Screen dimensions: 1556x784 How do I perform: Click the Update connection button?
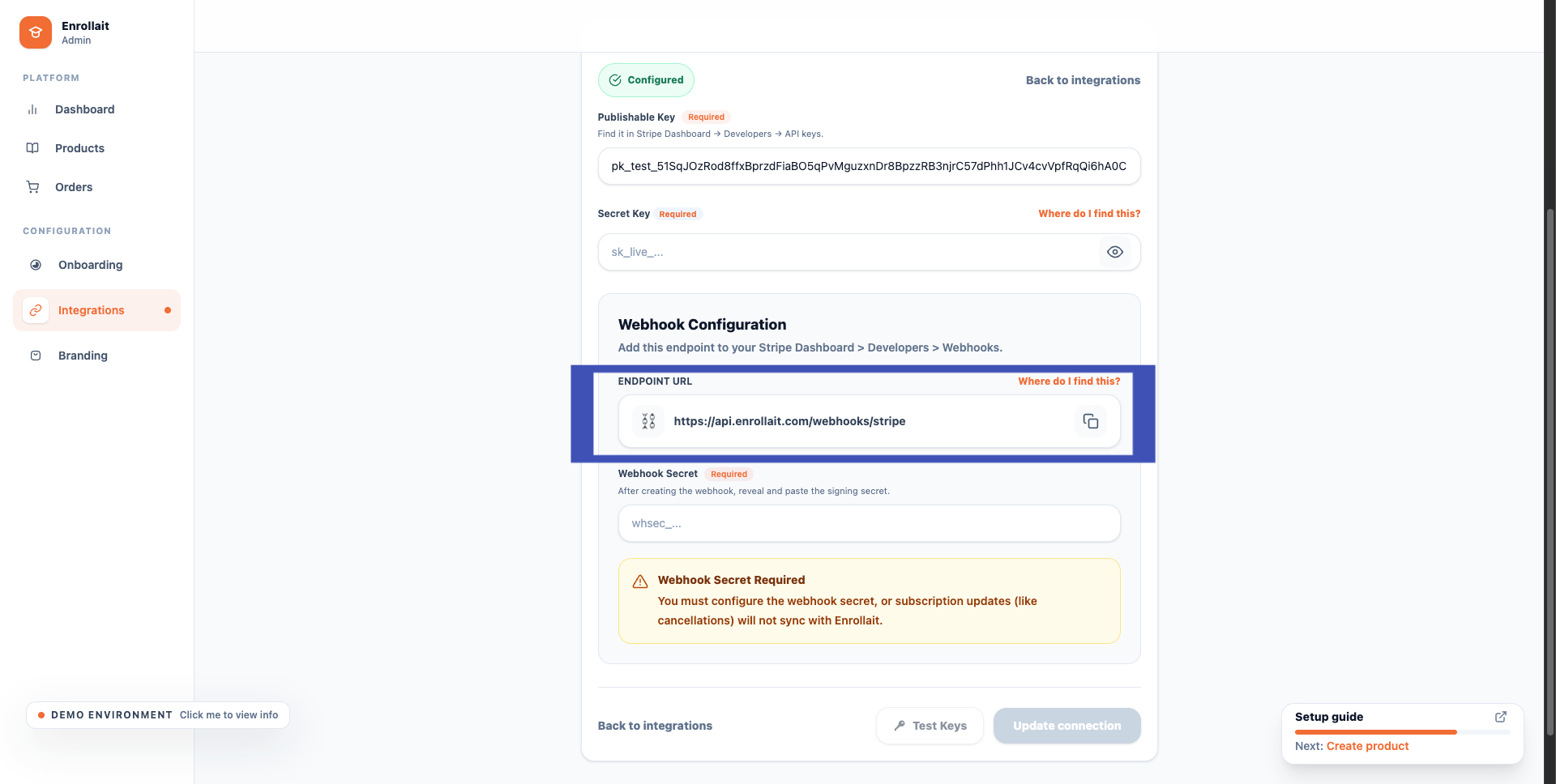click(x=1067, y=726)
